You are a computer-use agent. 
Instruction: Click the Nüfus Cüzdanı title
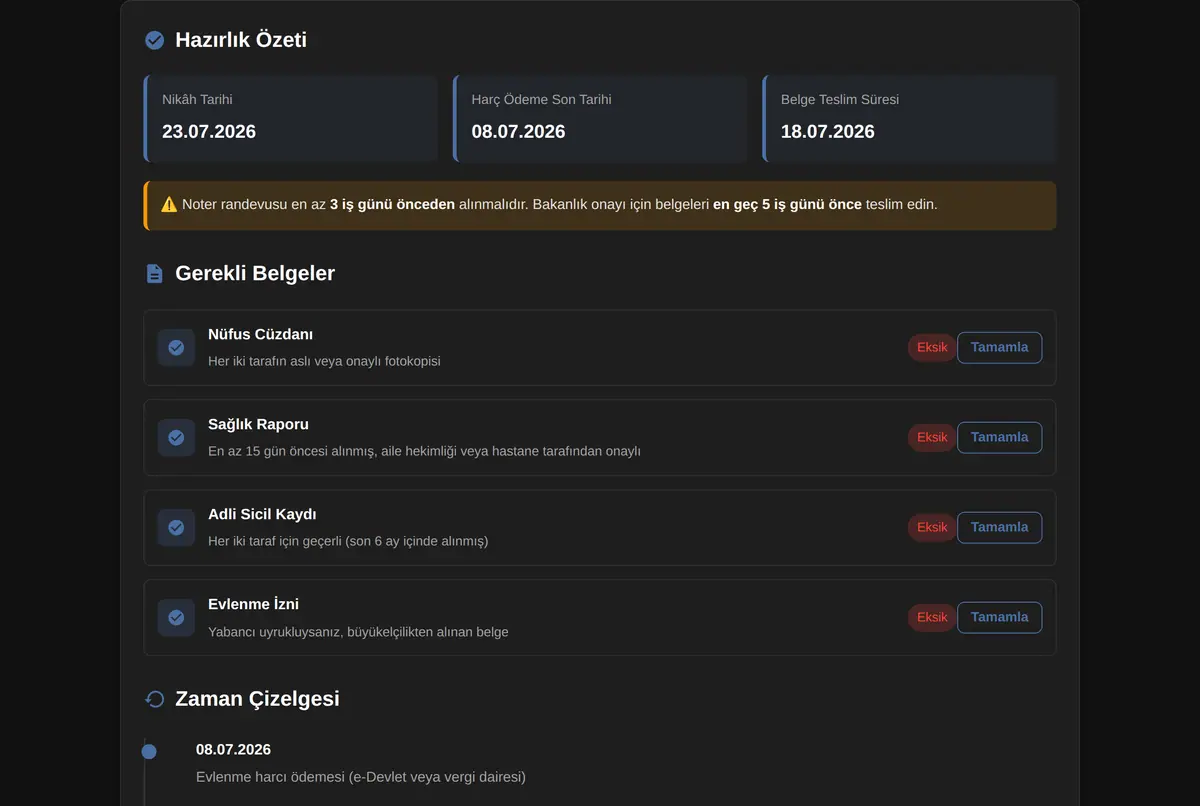click(x=260, y=334)
